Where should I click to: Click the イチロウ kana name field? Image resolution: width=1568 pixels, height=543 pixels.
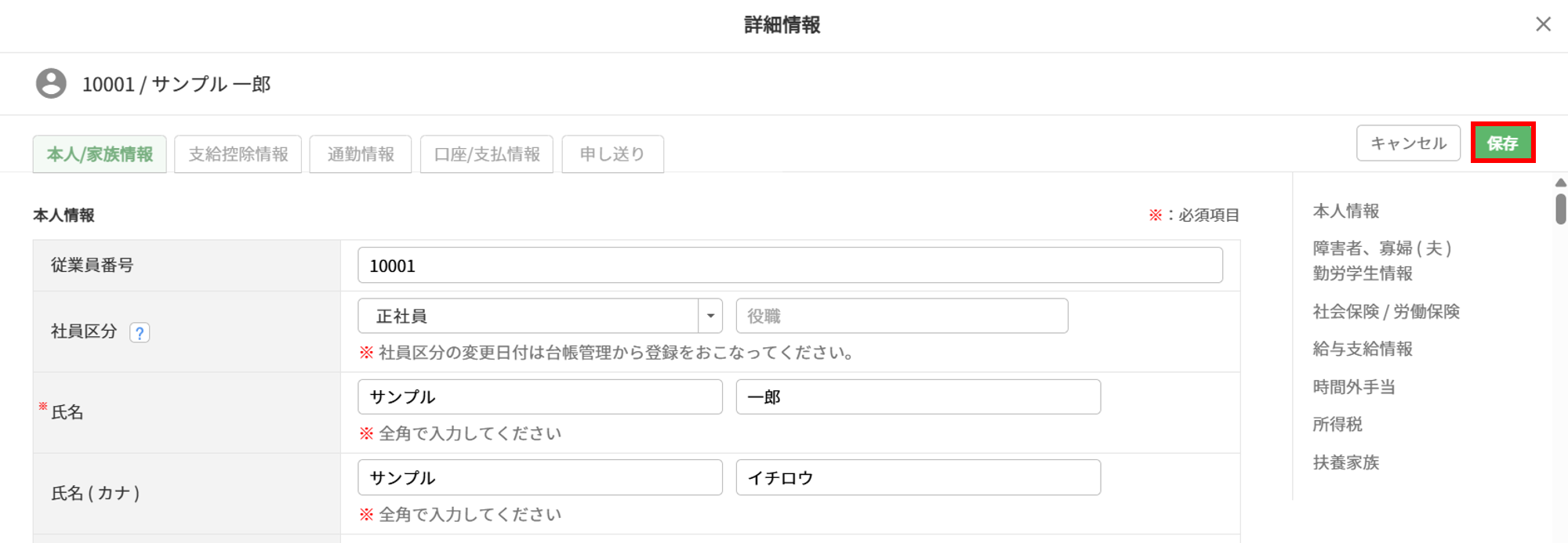coord(917,478)
